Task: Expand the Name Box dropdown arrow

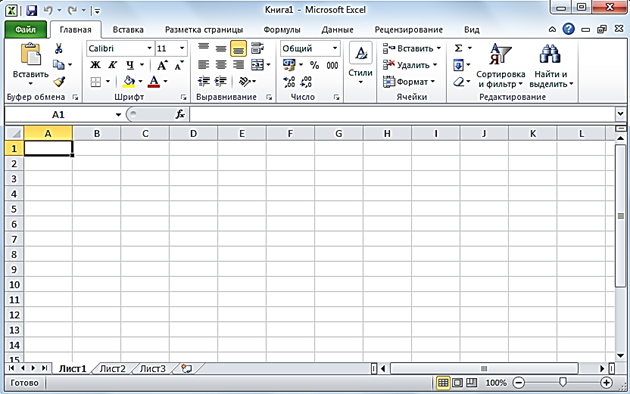Action: [118, 114]
